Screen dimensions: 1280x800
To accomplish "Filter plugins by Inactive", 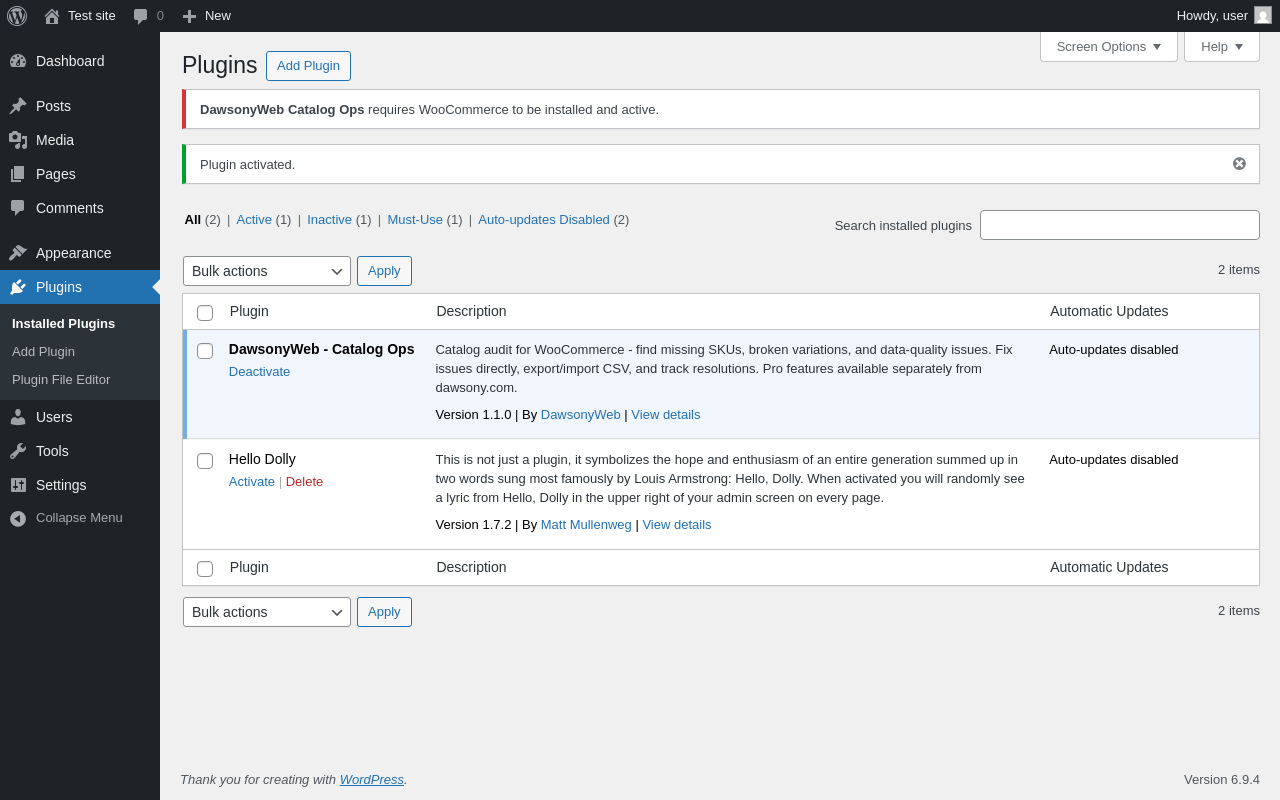I will tap(329, 220).
